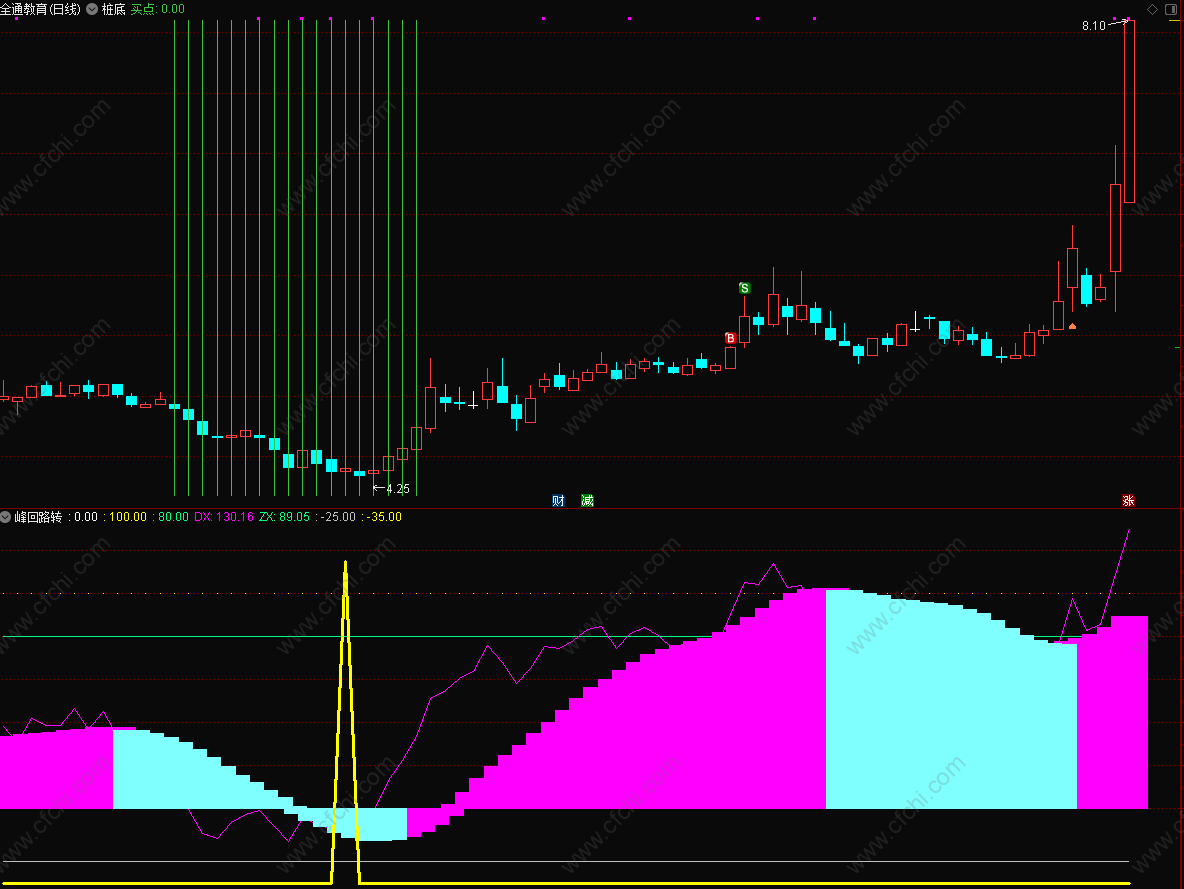Click the orange triangle marker near recent candles

click(1072, 326)
